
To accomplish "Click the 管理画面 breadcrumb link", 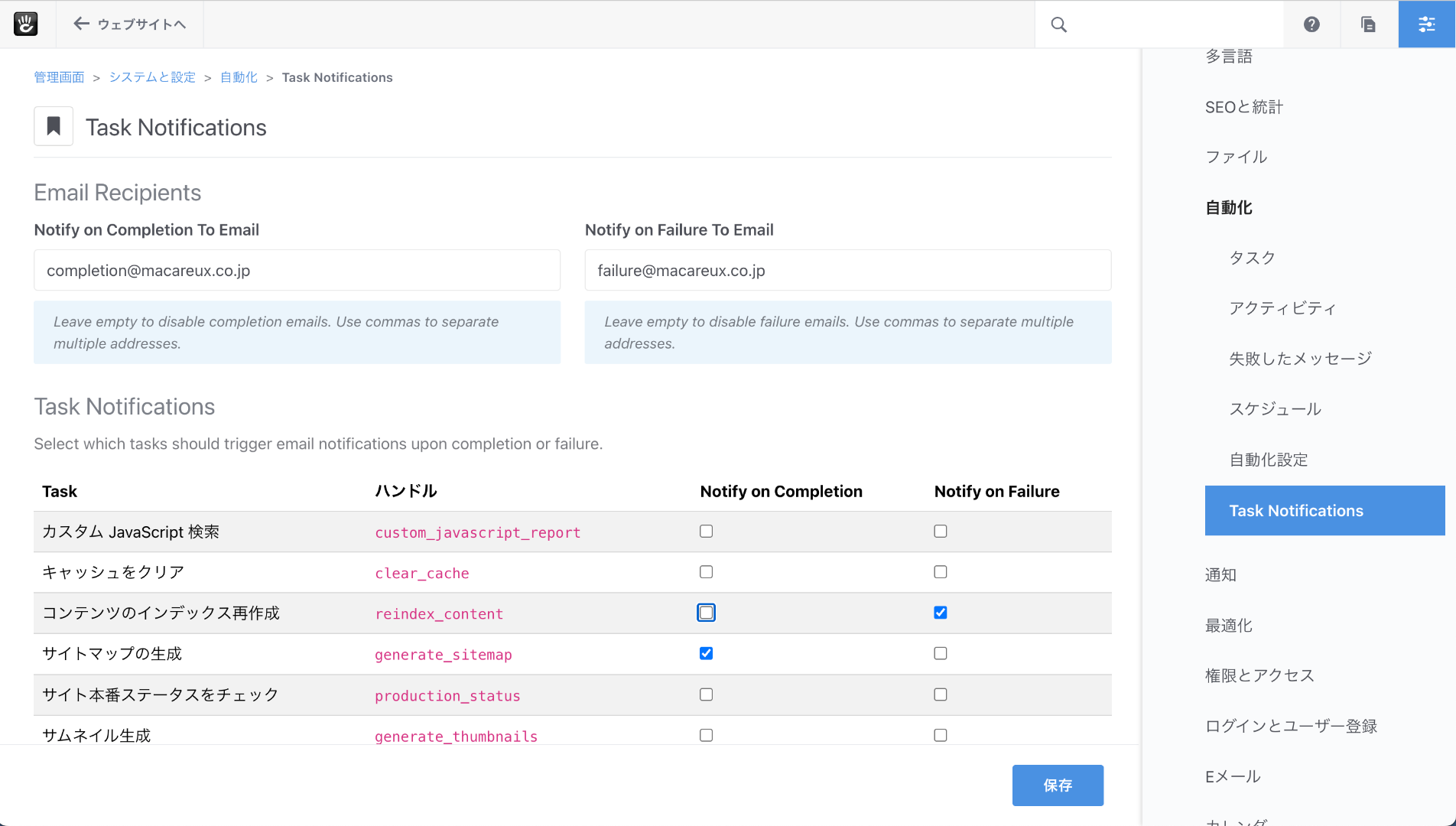I will 59,77.
